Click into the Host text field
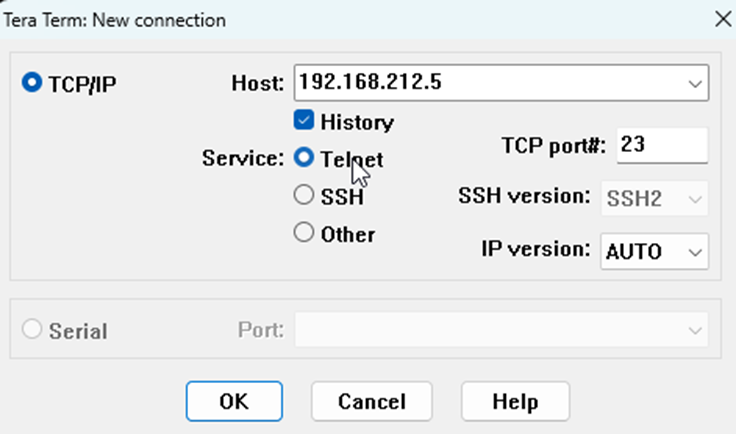The width and height of the screenshot is (736, 434). 488,83
